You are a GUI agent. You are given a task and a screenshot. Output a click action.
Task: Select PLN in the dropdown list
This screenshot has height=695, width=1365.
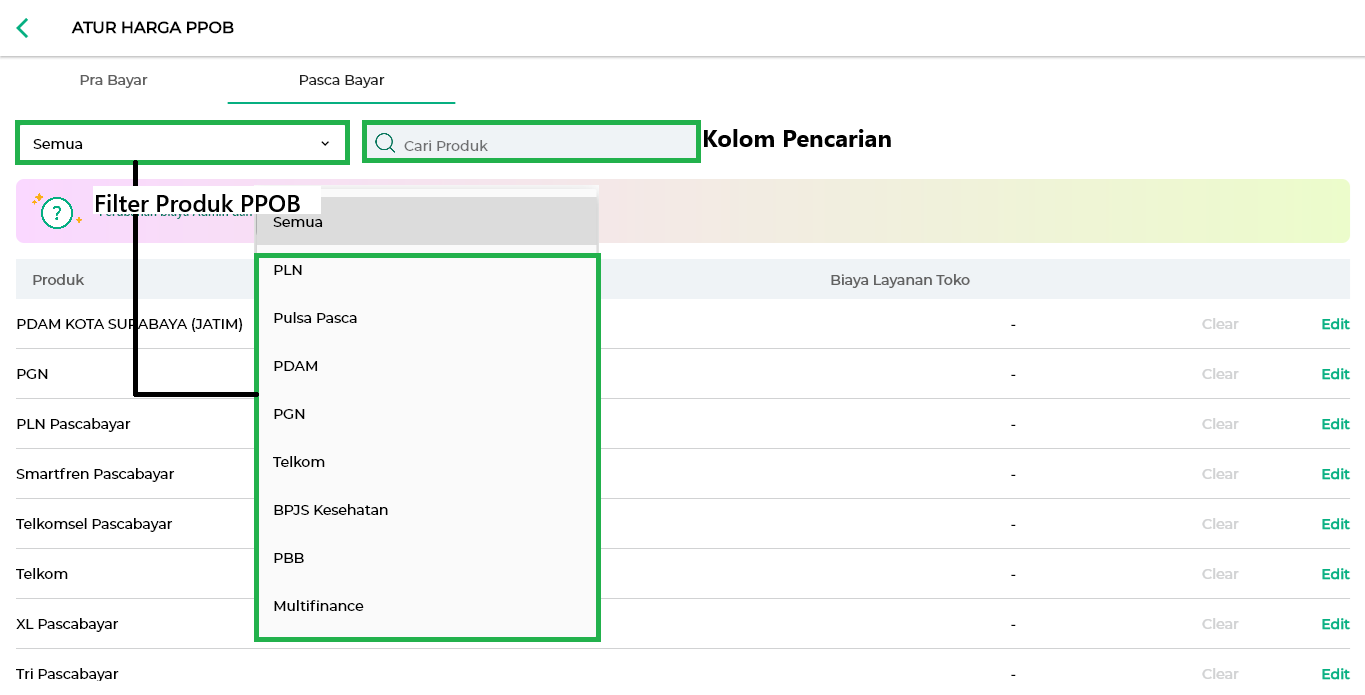(427, 270)
